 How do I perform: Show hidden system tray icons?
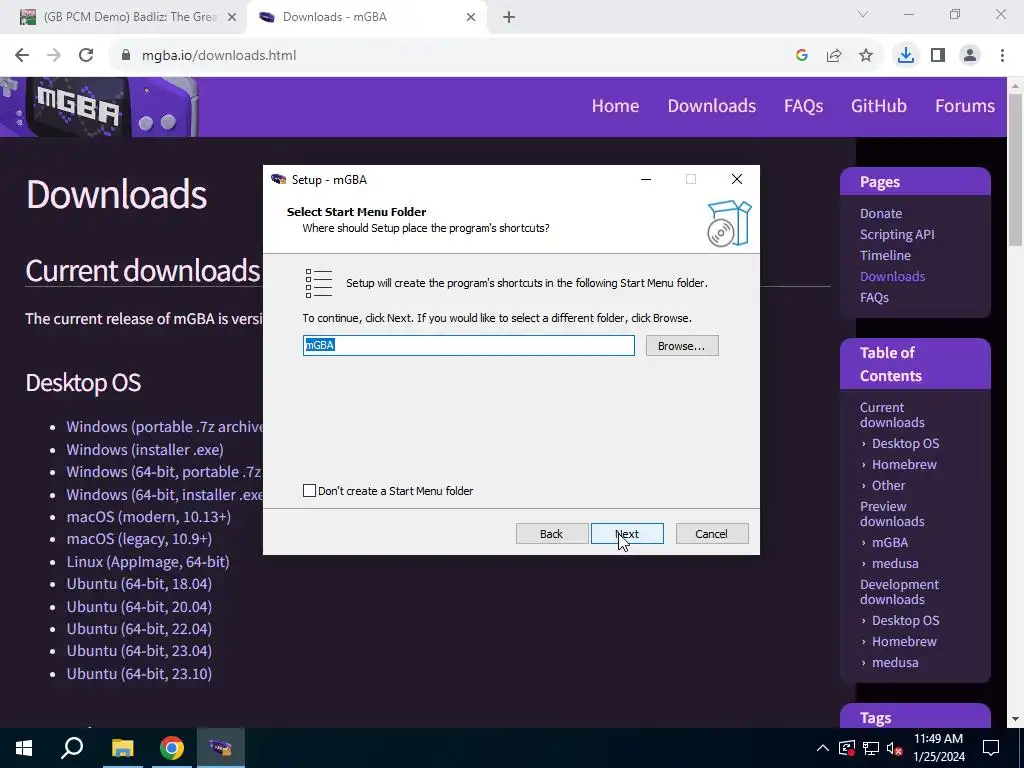823,748
